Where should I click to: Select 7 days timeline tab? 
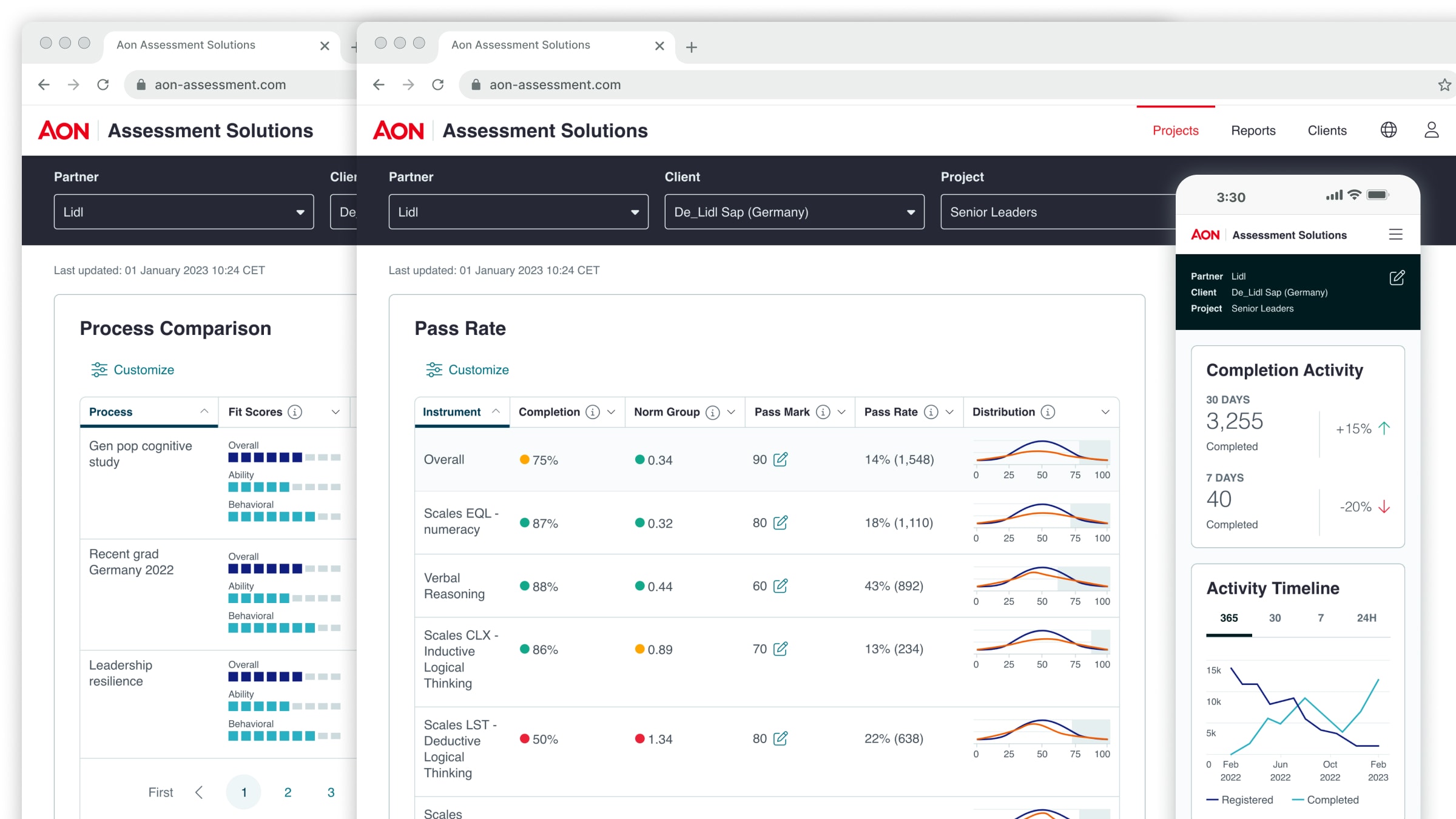1321,618
